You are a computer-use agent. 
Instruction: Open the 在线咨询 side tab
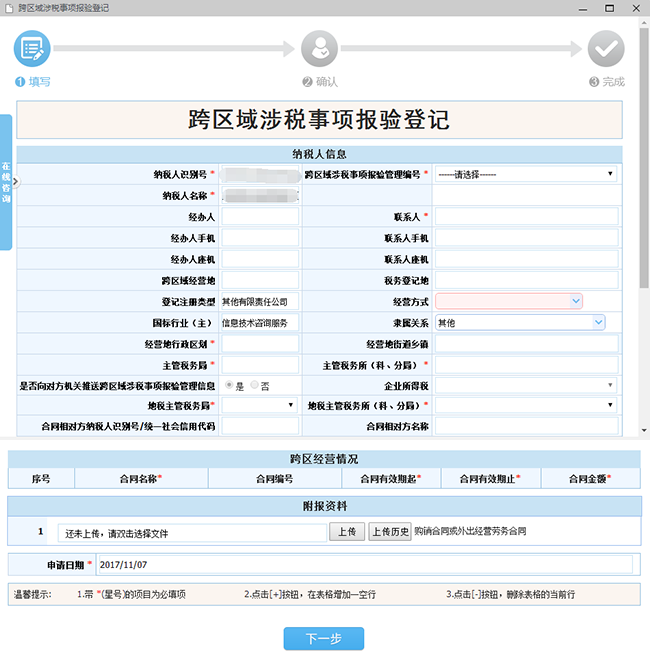(x=6, y=180)
